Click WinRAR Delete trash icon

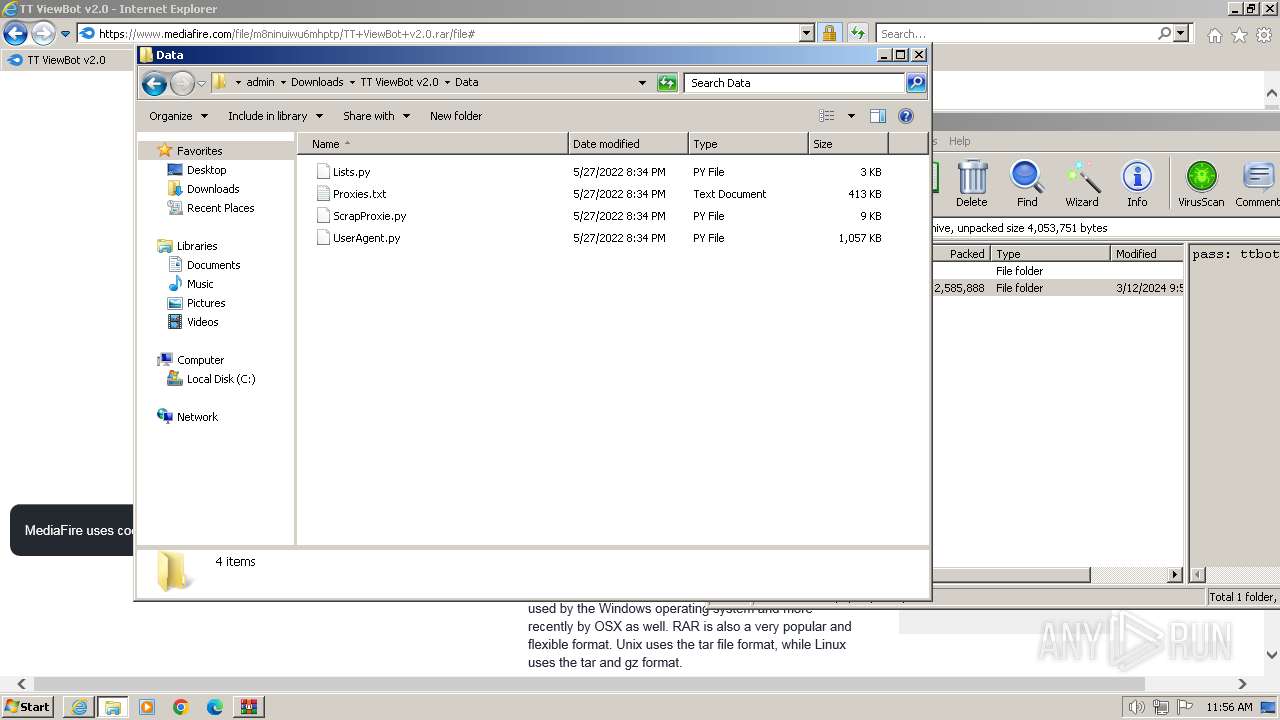(x=971, y=184)
